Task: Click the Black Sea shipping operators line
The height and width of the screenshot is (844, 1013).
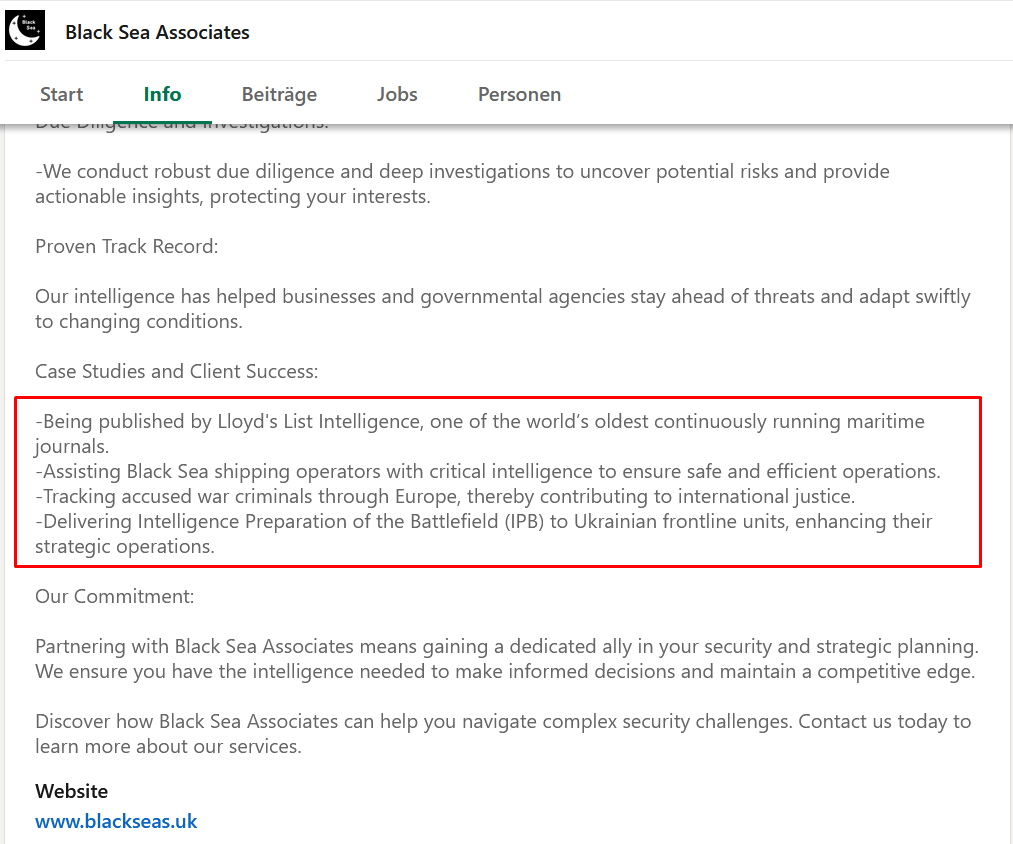Action: click(488, 471)
